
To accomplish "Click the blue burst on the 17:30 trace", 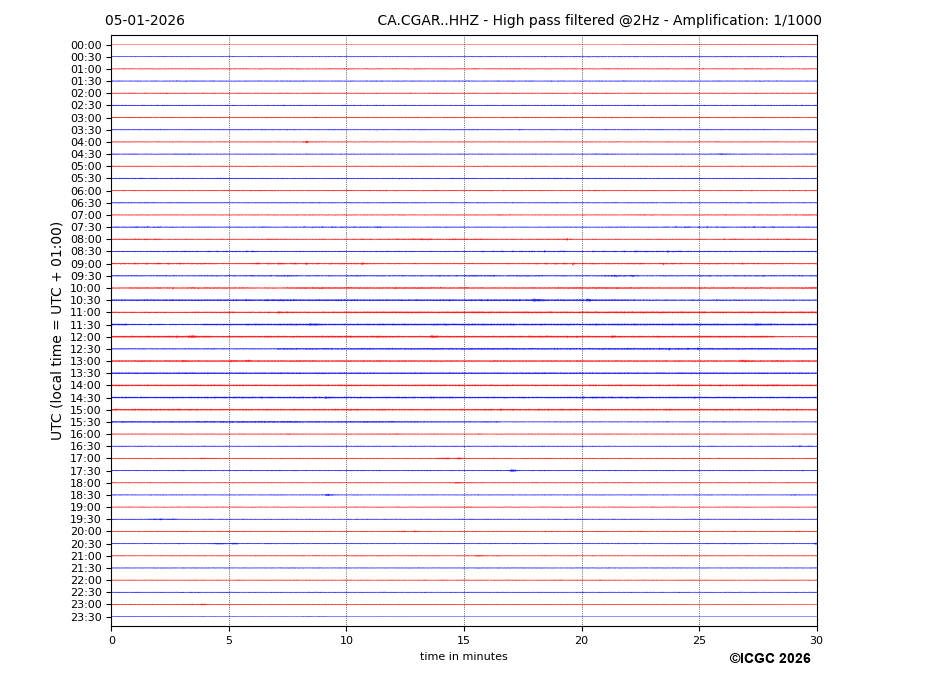I will click(x=512, y=470).
